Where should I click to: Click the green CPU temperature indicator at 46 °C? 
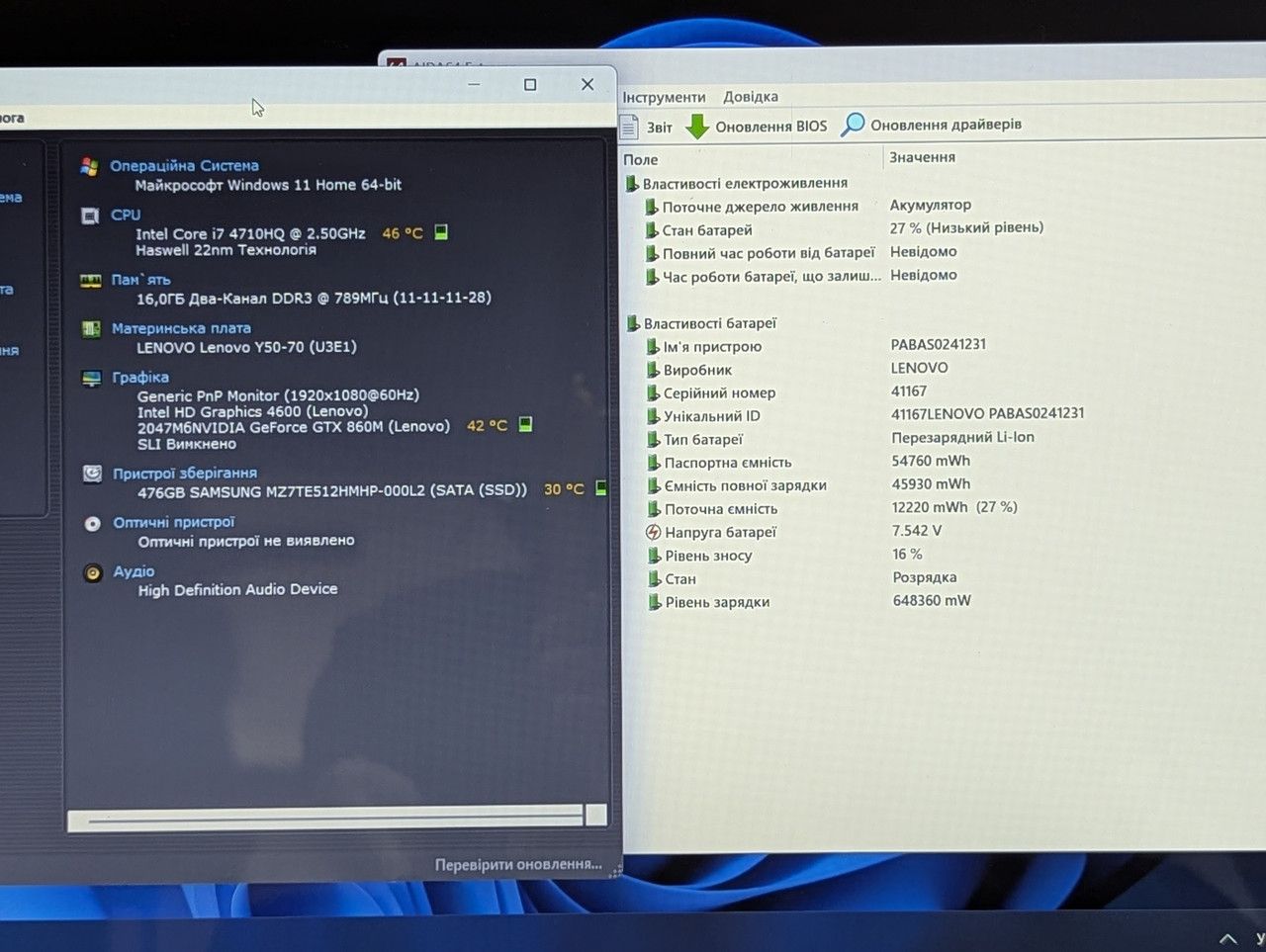[x=441, y=232]
